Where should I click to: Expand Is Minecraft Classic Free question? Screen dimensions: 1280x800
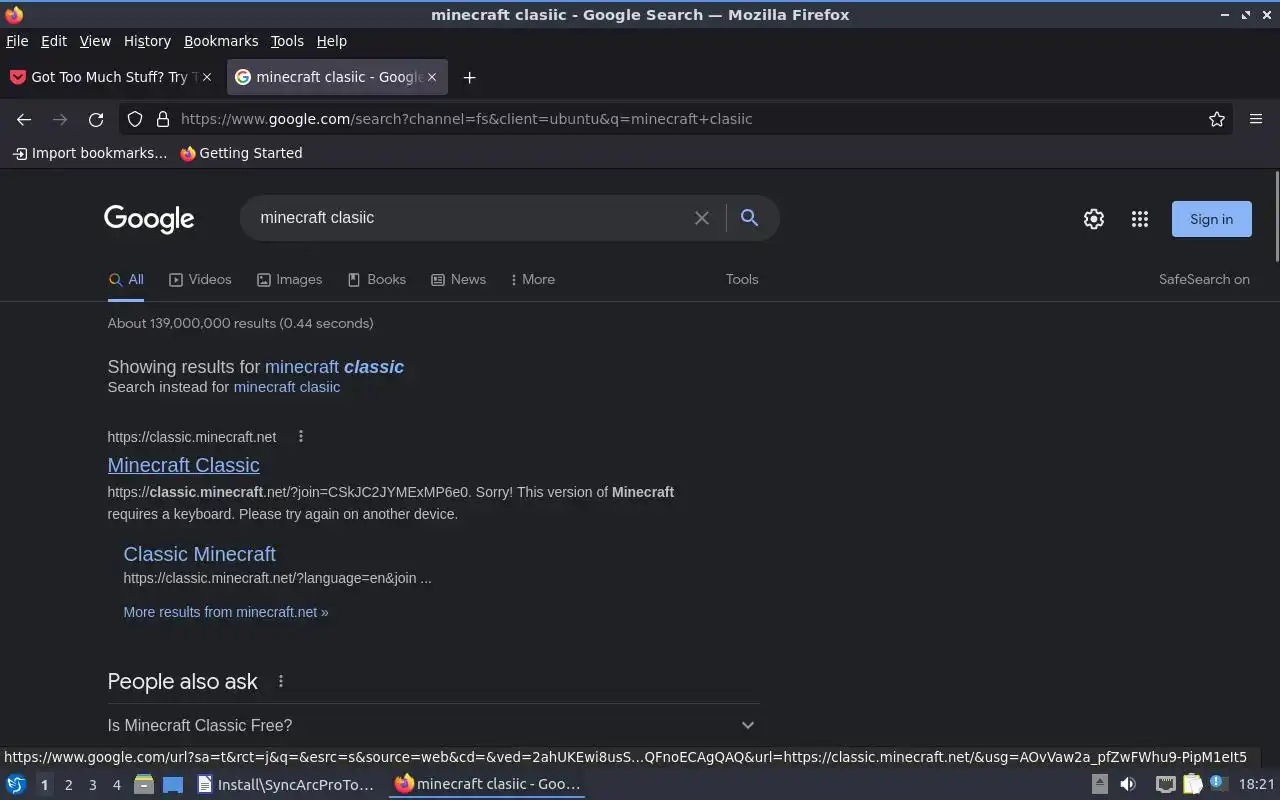[x=433, y=725]
